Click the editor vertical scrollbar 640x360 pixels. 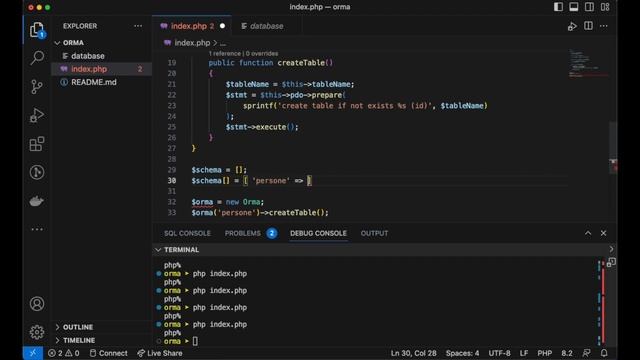pyautogui.click(x=613, y=147)
